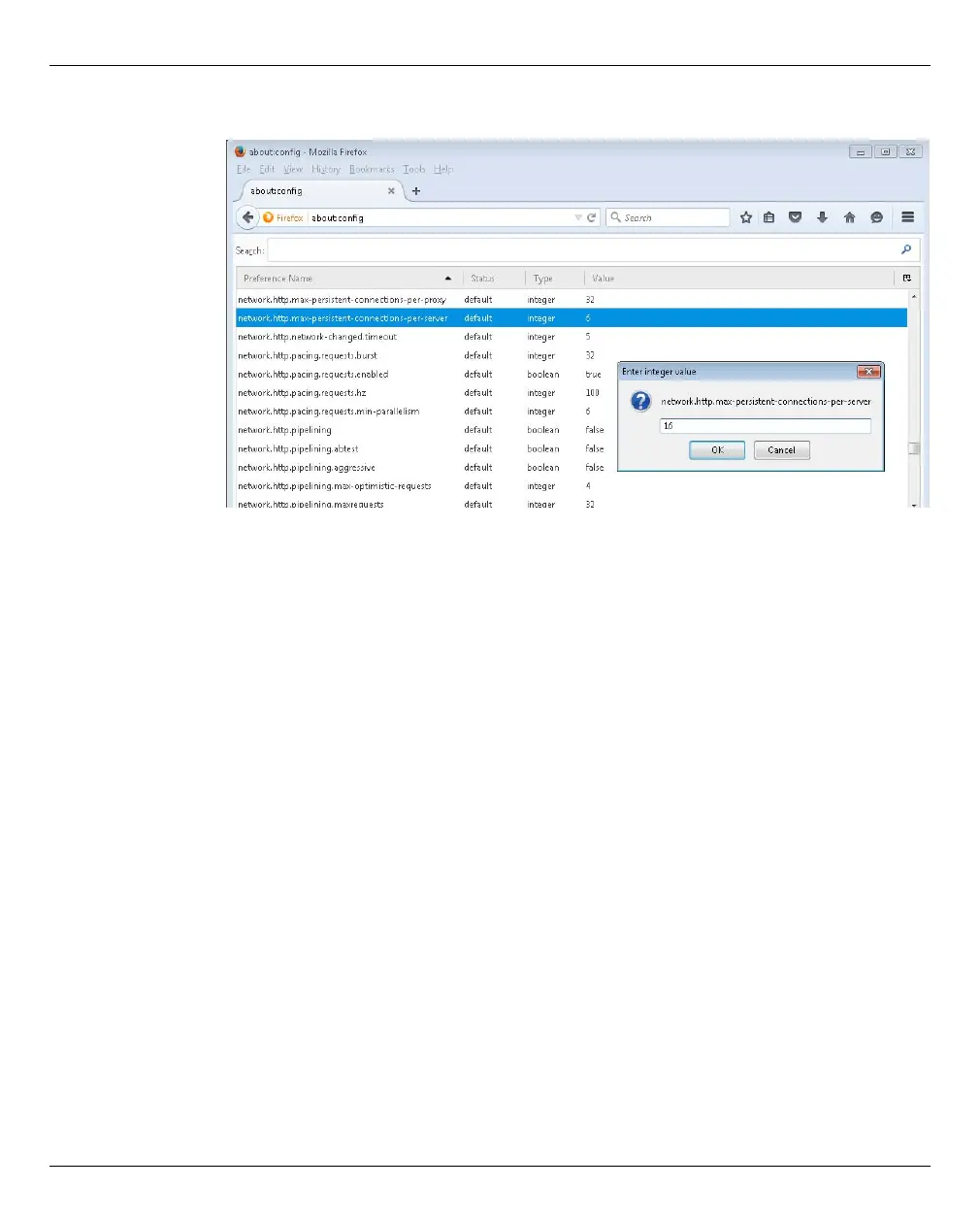The image size is (980, 1221).
Task: Show bookmarks list icon in toolbar
Action: coord(769,217)
